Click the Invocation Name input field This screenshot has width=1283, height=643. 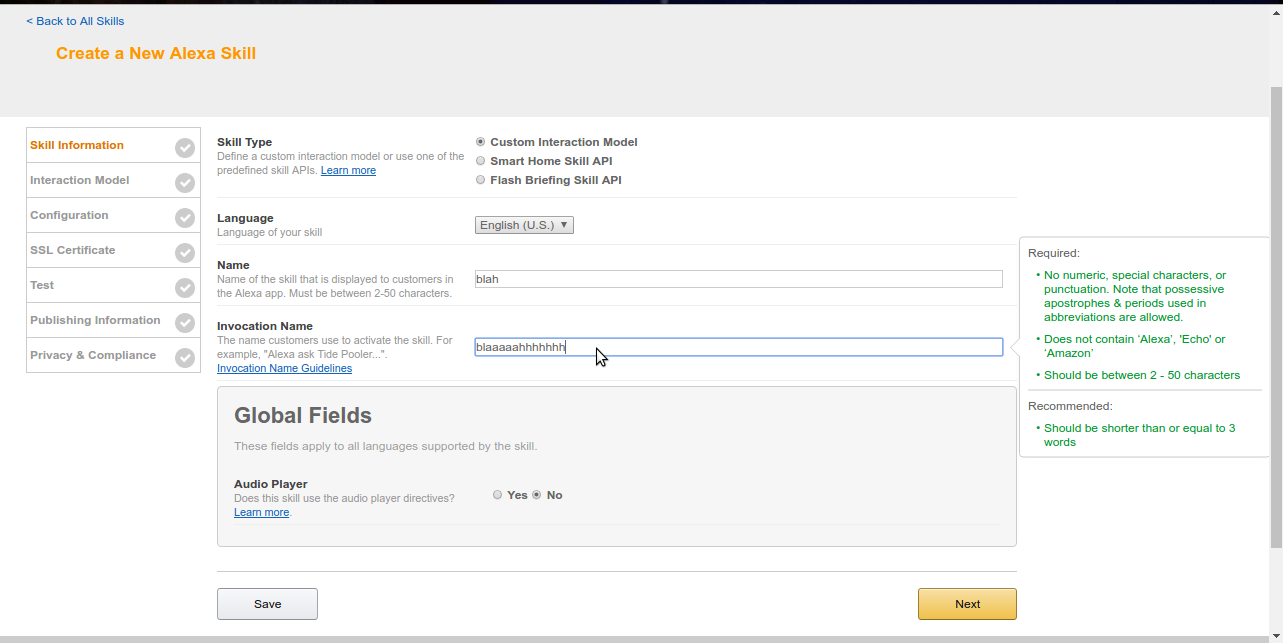tap(739, 347)
